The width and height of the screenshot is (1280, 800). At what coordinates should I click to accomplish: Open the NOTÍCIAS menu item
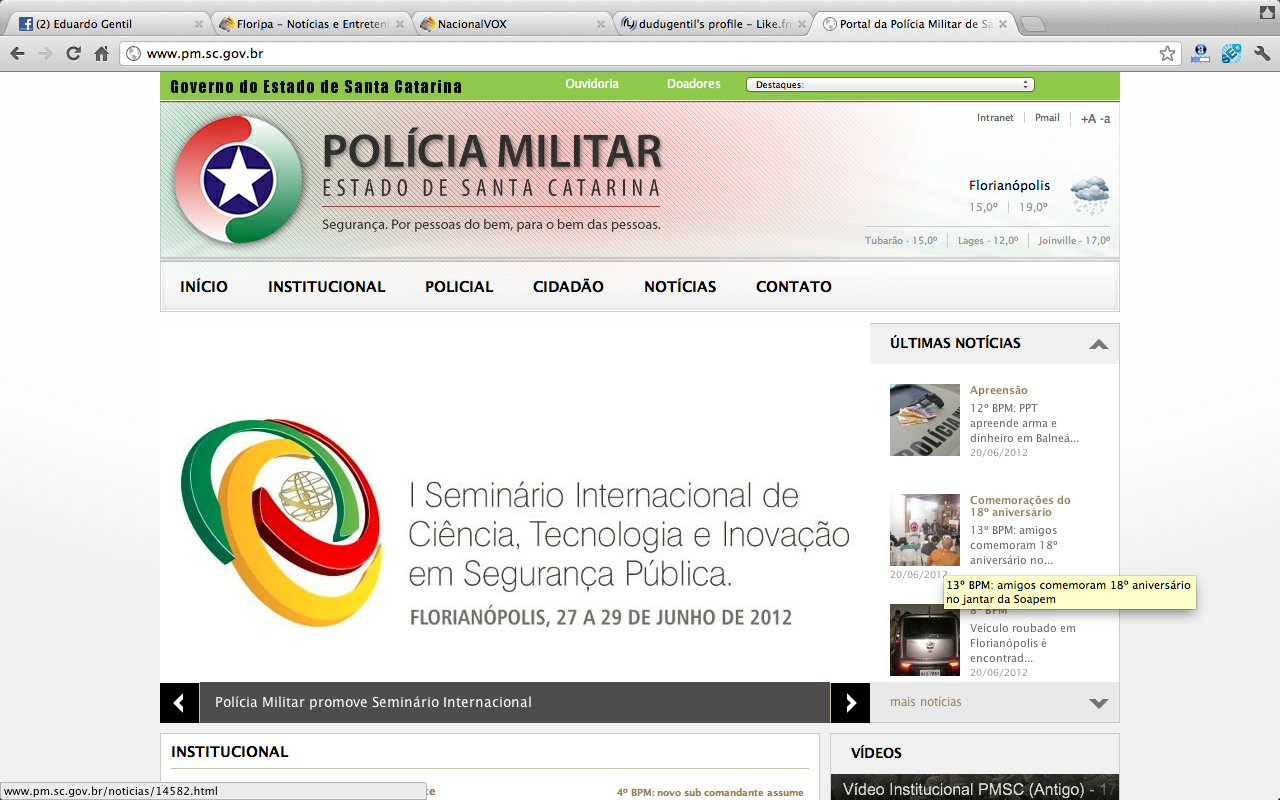click(680, 287)
